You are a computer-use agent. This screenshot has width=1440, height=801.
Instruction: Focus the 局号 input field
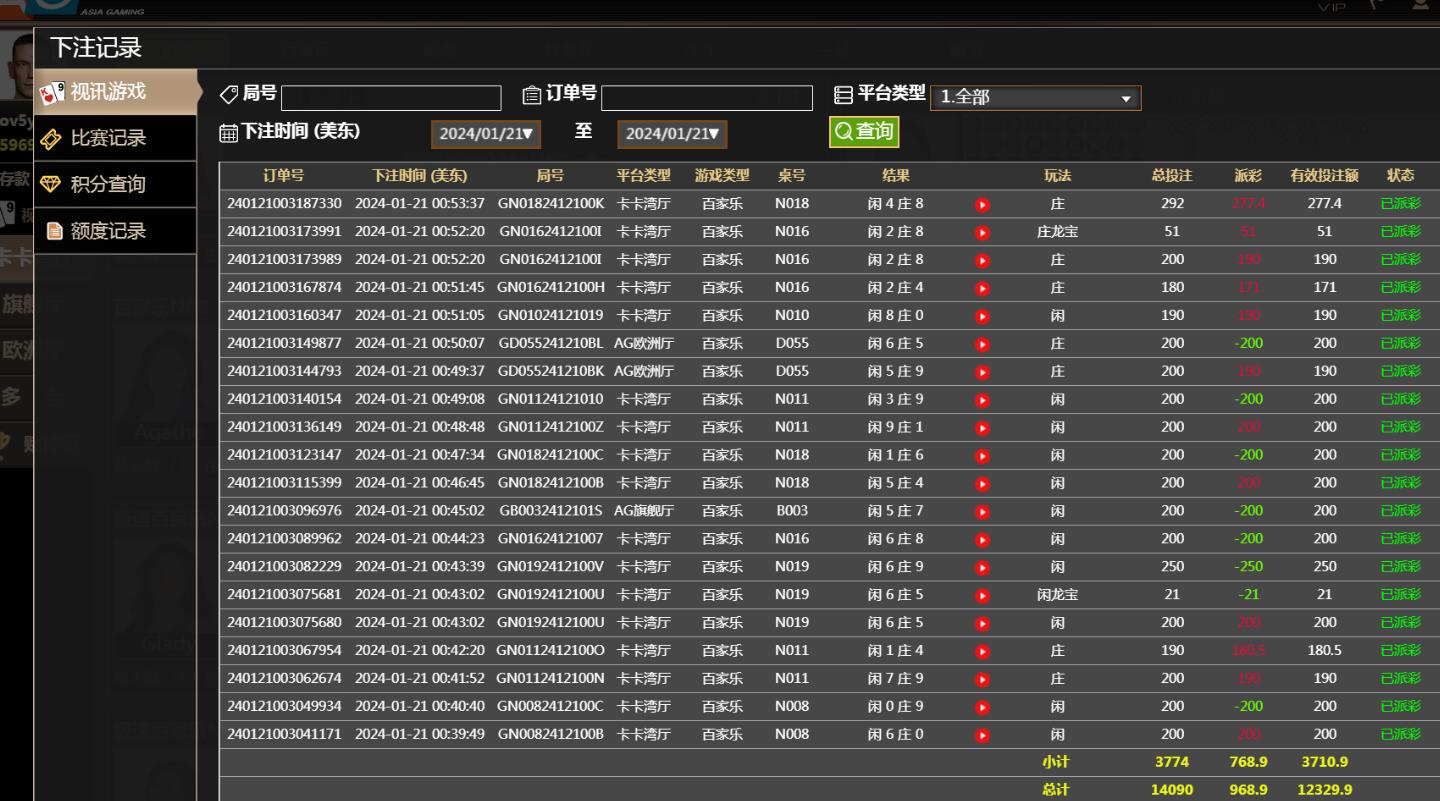[x=391, y=97]
